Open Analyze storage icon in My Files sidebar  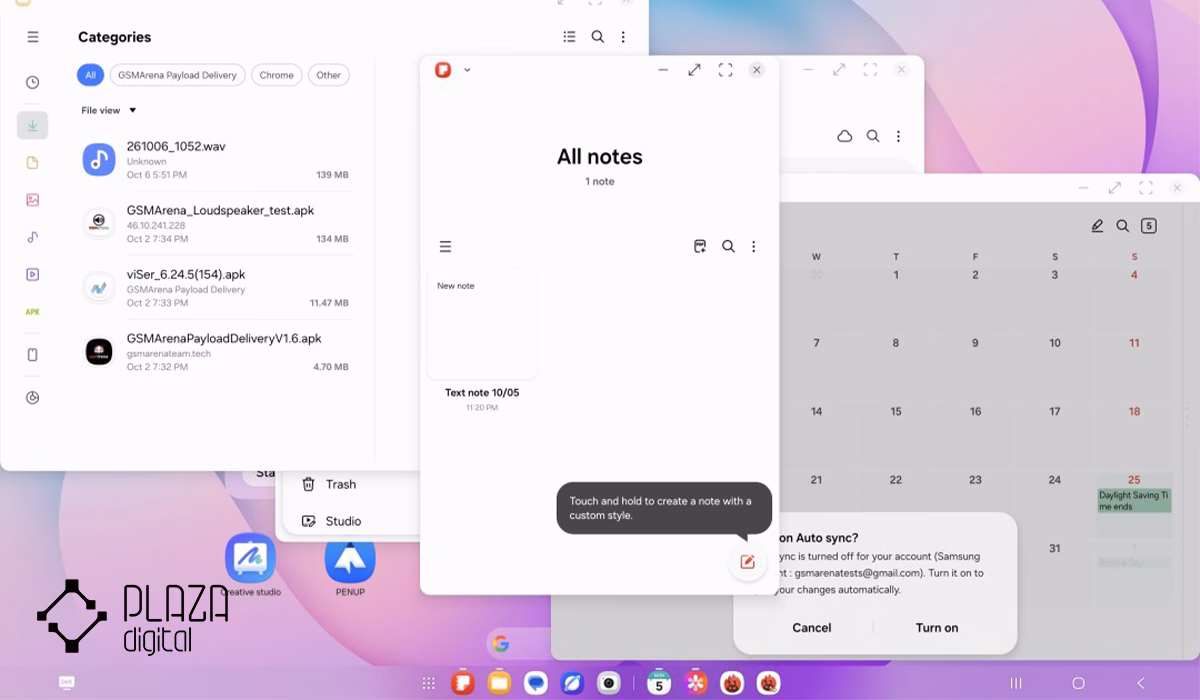(33, 398)
